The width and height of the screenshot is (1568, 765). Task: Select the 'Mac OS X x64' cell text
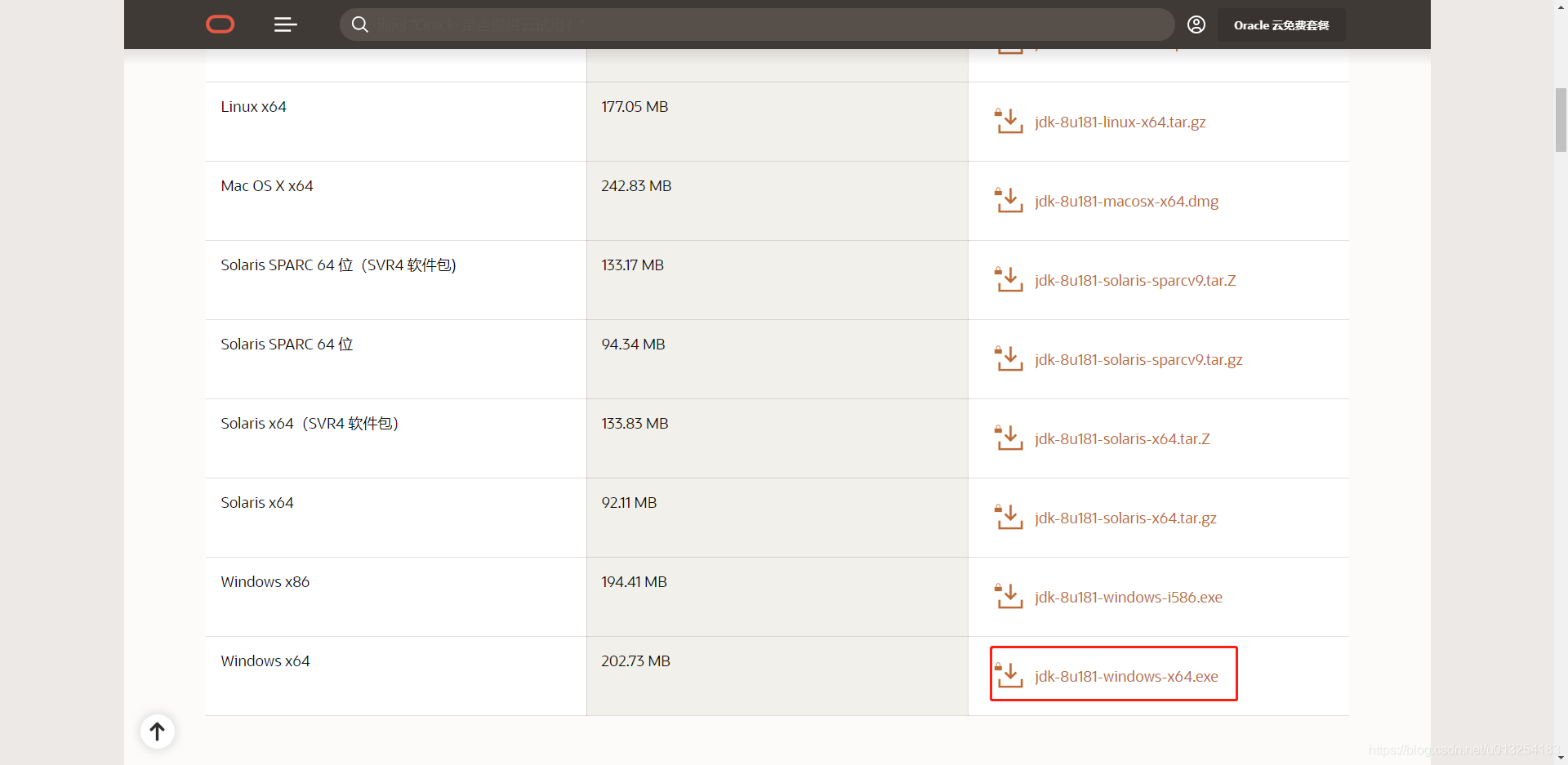tap(267, 186)
